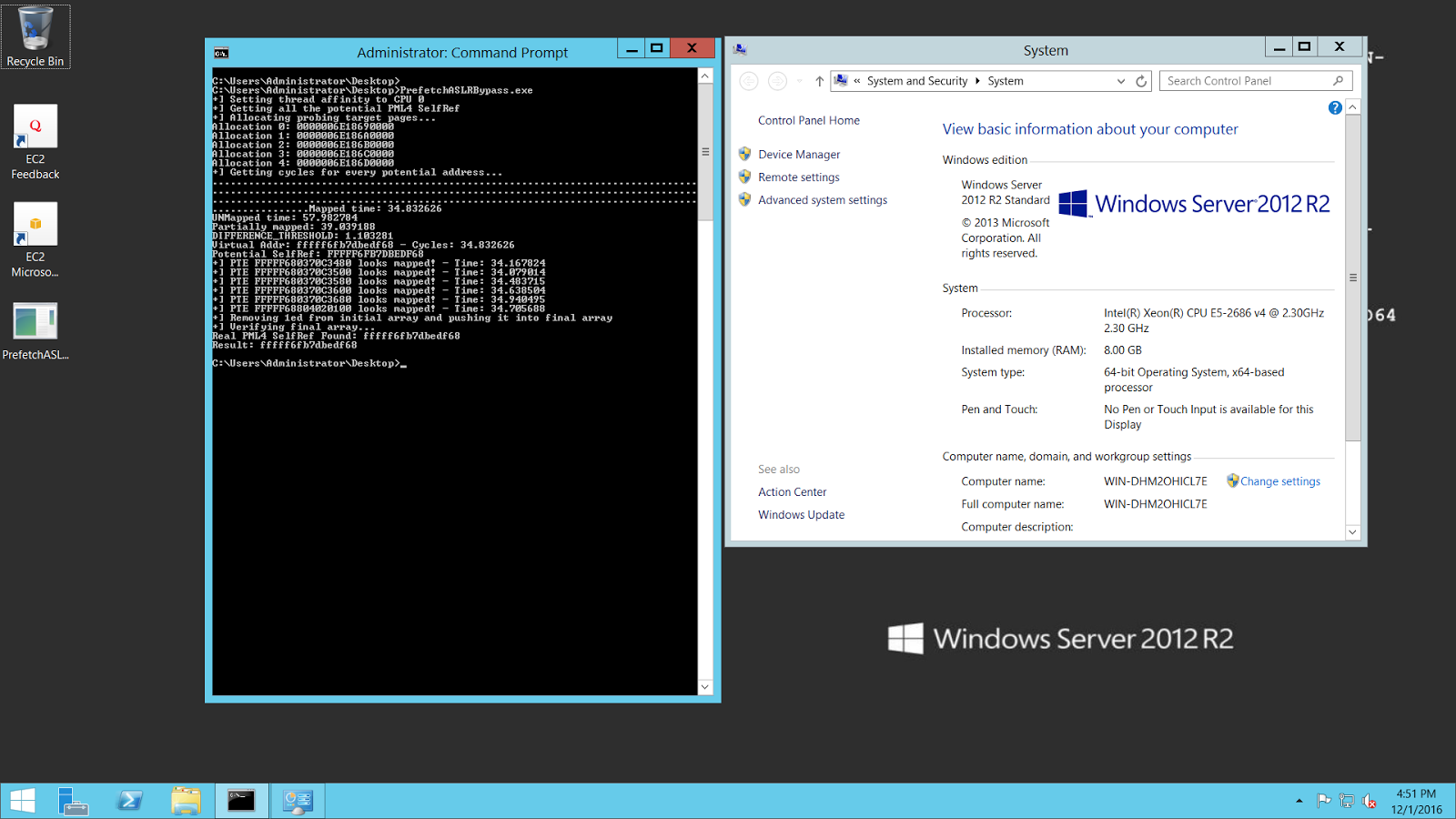
Task: Go back in the System window
Action: coord(748,81)
